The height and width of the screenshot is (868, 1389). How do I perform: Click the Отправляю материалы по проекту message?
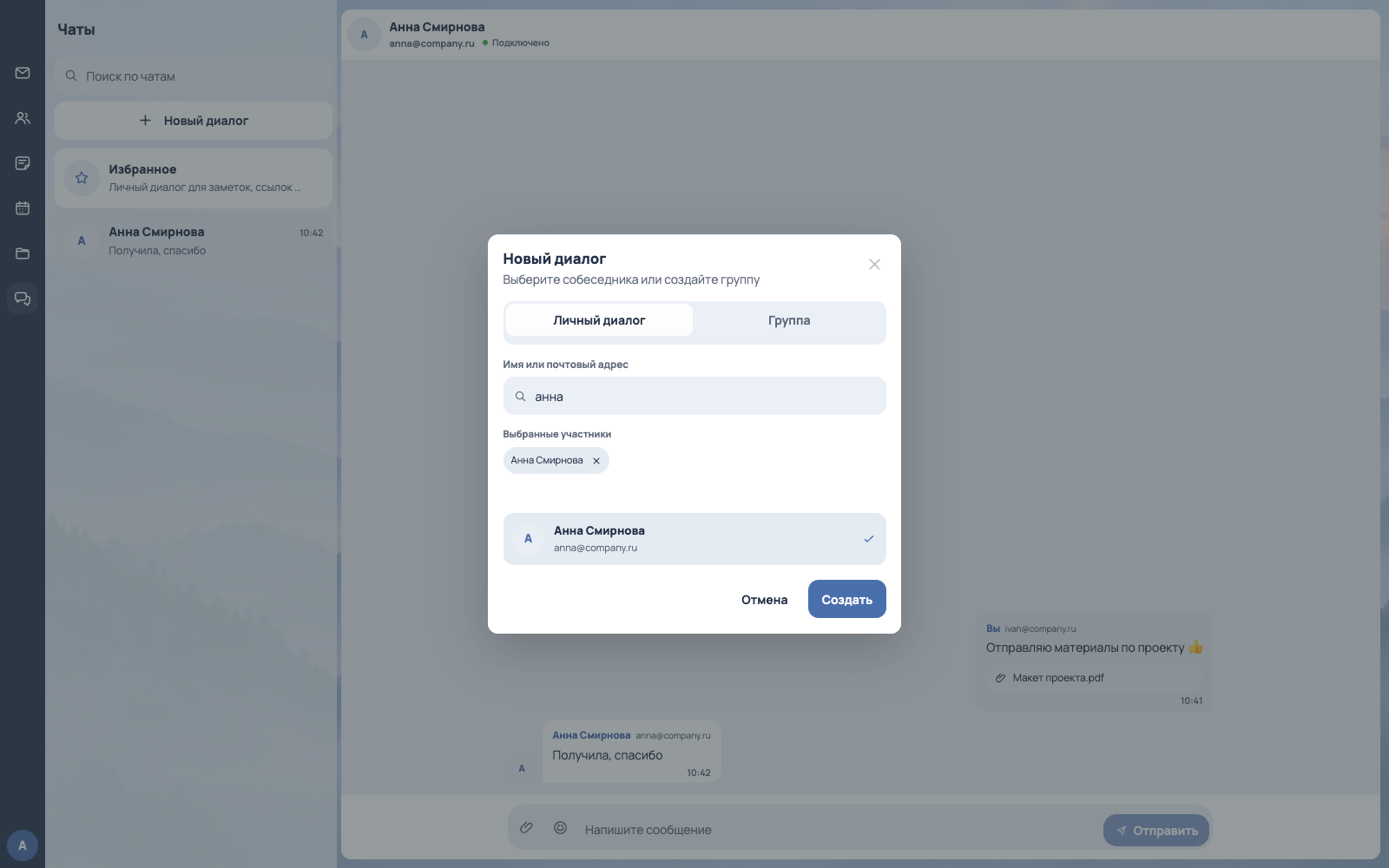(x=1094, y=662)
